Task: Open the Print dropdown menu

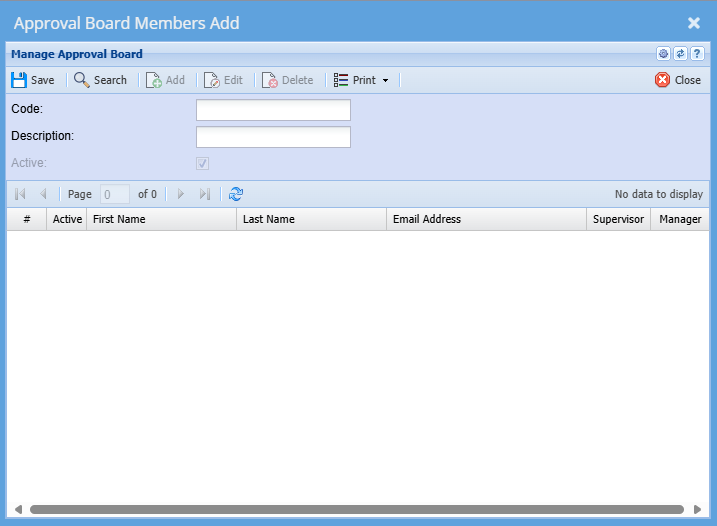Action: coord(361,80)
